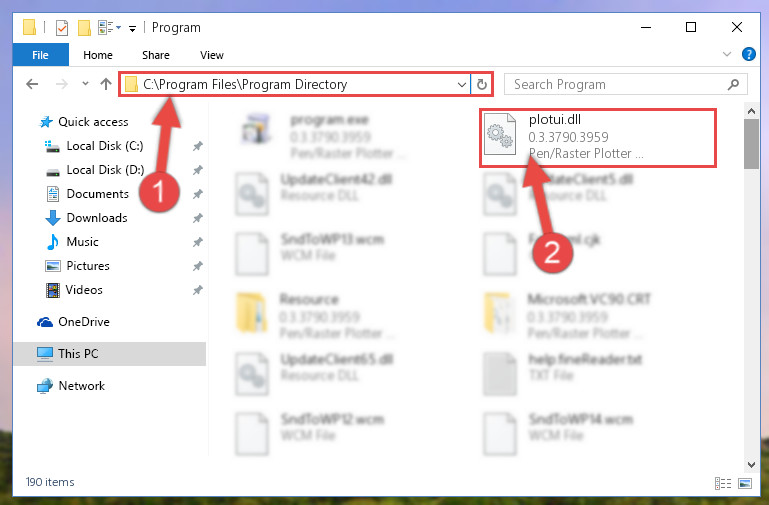Screen dimensions: 769x505
Task: Switch to details view mode
Action: pyautogui.click(x=723, y=483)
